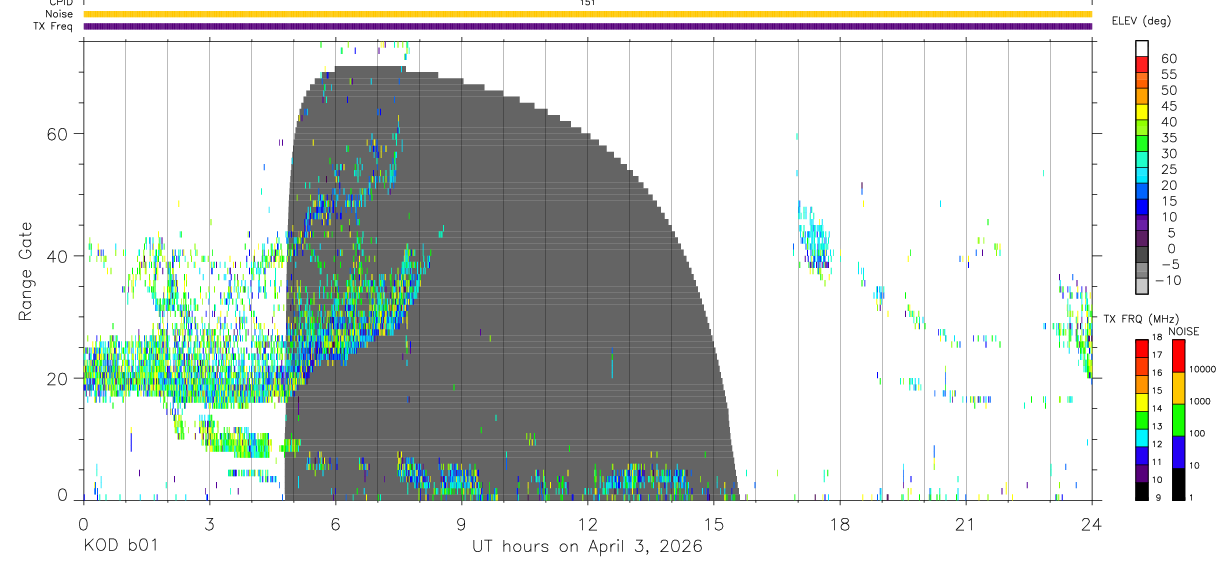
Task: Click the "10000" tick on the NOISE scale
Action: [x=1205, y=369]
